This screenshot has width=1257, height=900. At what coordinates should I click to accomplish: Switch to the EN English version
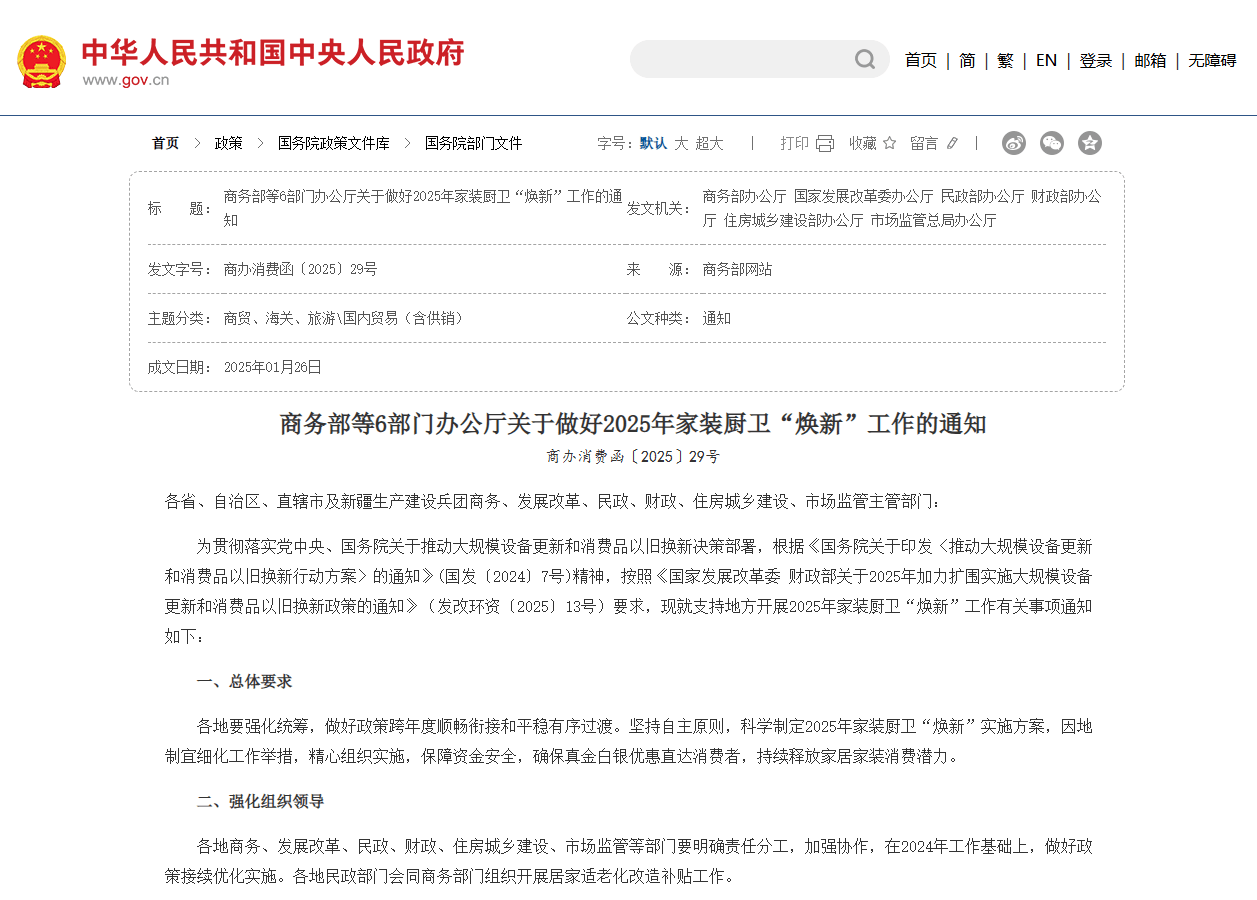(x=1046, y=60)
